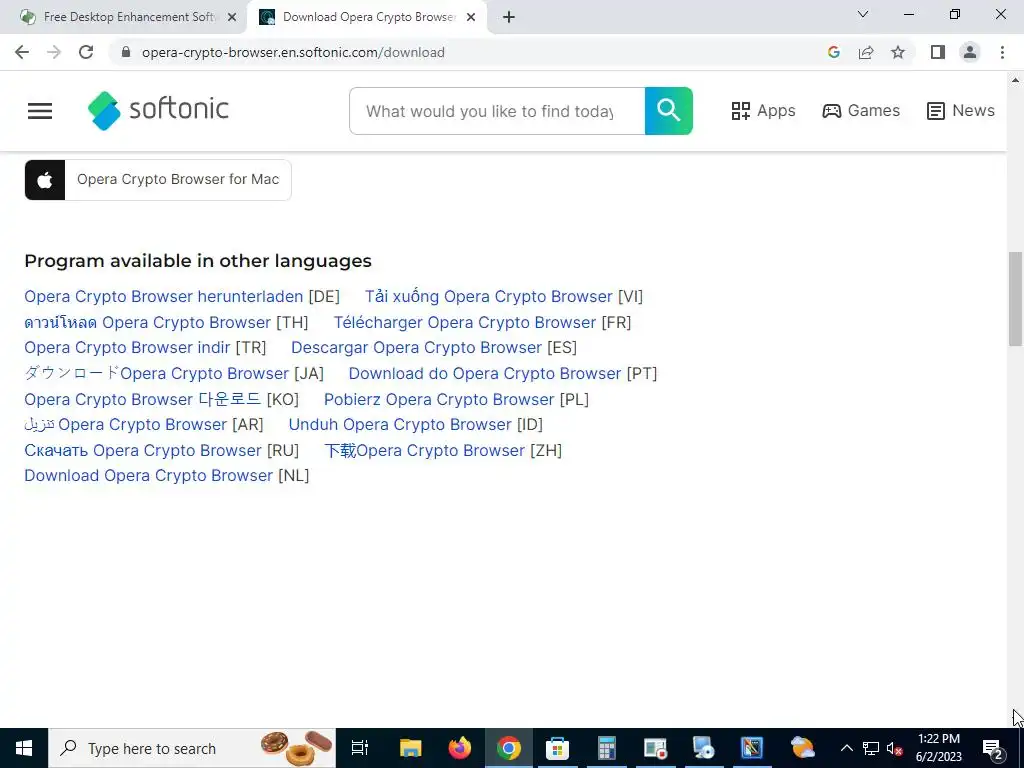
Task: Click the scrollbar up arrow
Action: click(x=1016, y=80)
